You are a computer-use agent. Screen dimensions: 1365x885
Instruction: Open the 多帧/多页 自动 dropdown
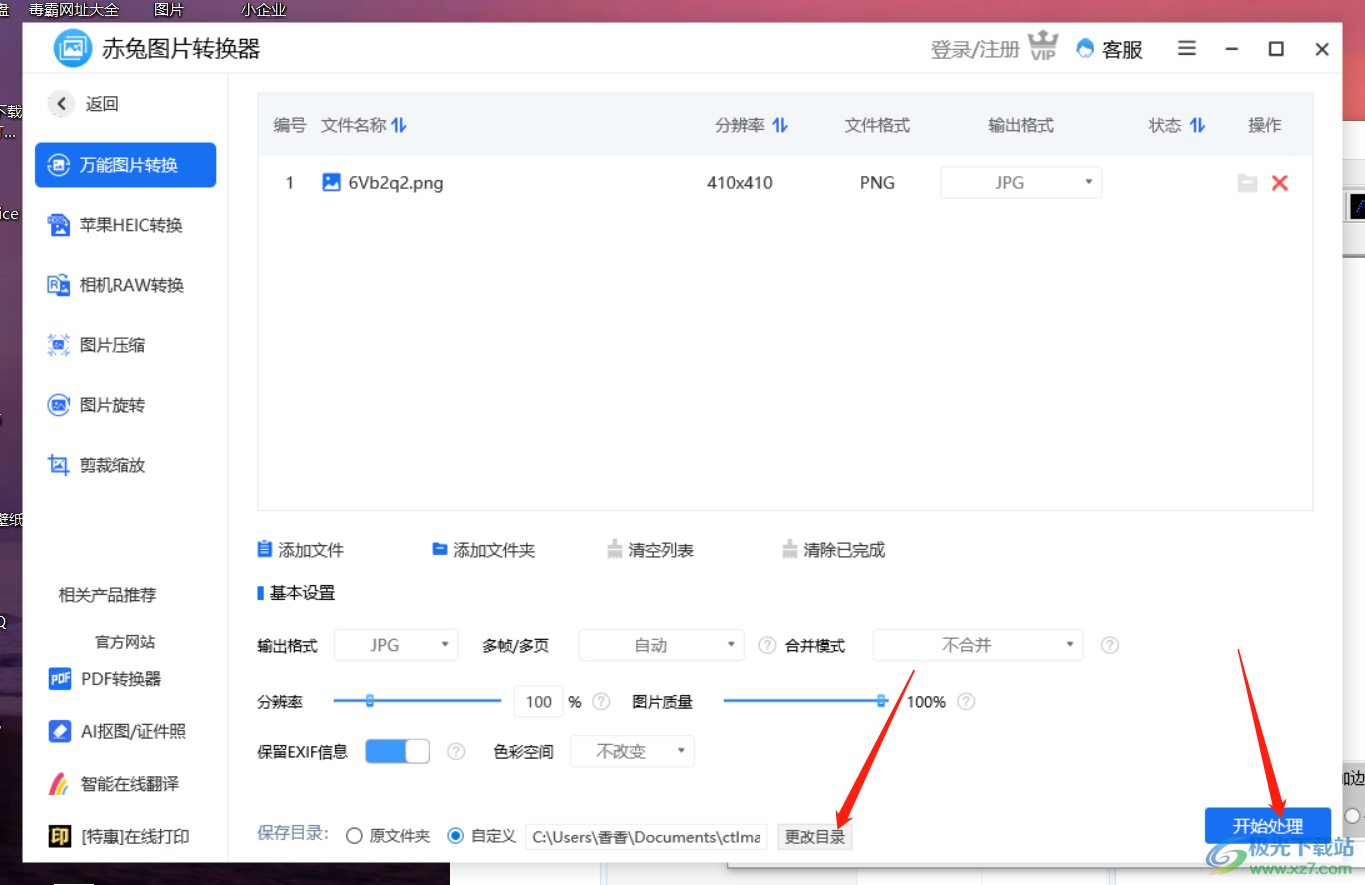[x=662, y=645]
